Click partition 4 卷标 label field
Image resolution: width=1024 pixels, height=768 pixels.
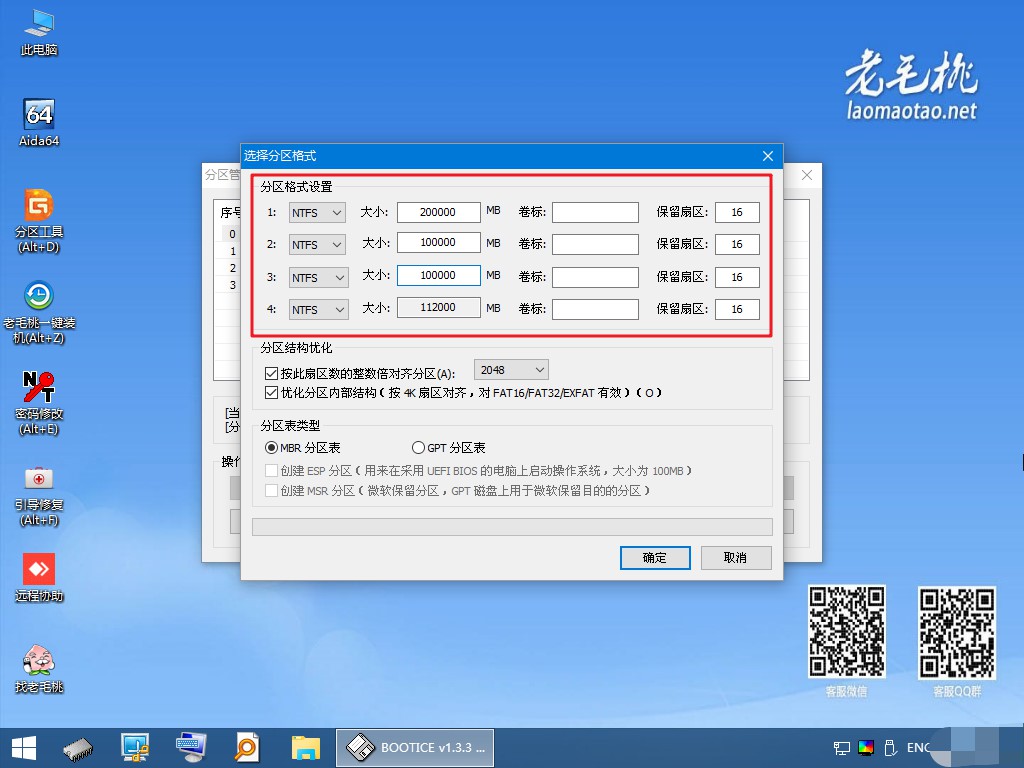pyautogui.click(x=595, y=310)
